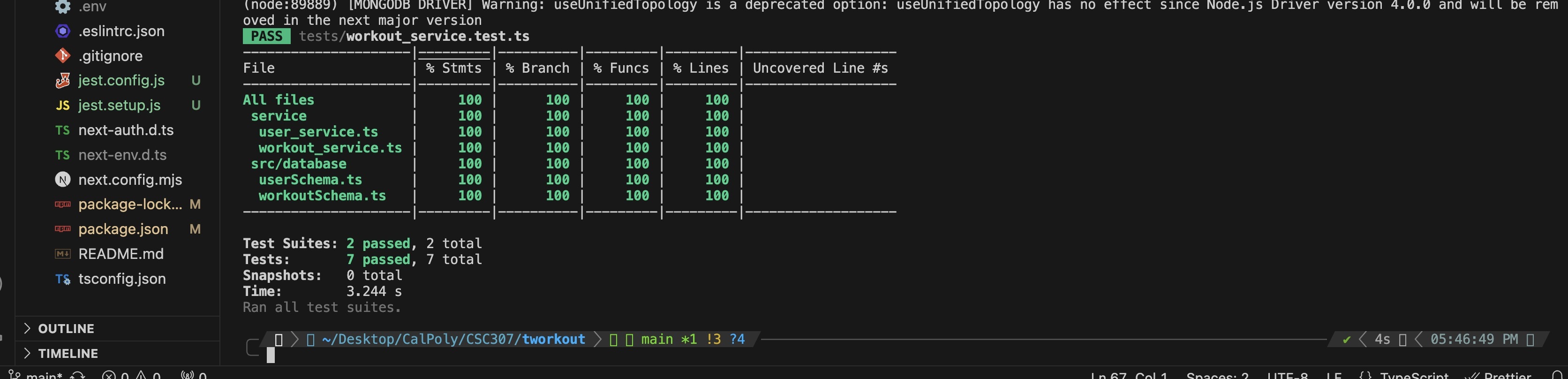Click 'workoutSchema.ts' in coverage table
This screenshot has height=379, width=1568.
click(x=323, y=196)
